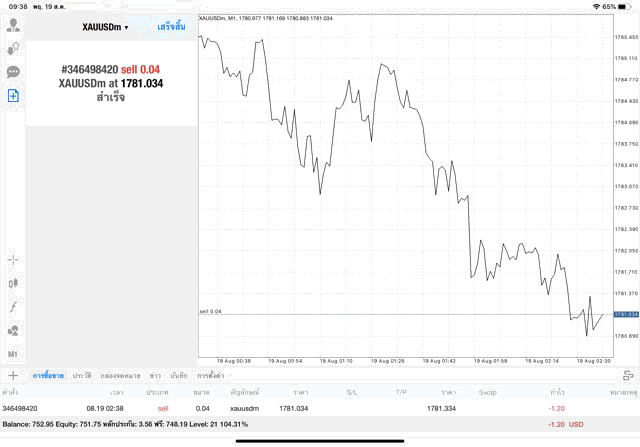Tap the battery indicator in status bar
The image size is (640, 447).
point(625,6)
